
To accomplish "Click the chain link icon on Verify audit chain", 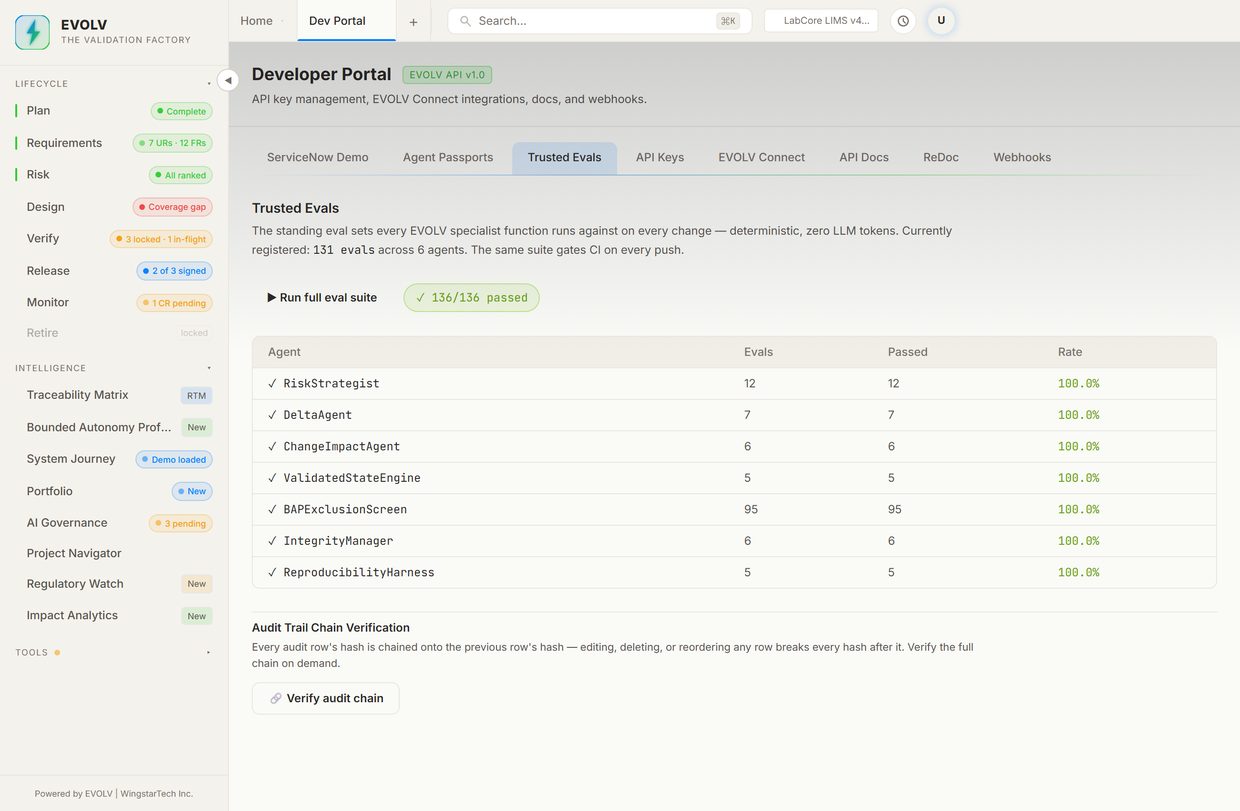I will (276, 699).
